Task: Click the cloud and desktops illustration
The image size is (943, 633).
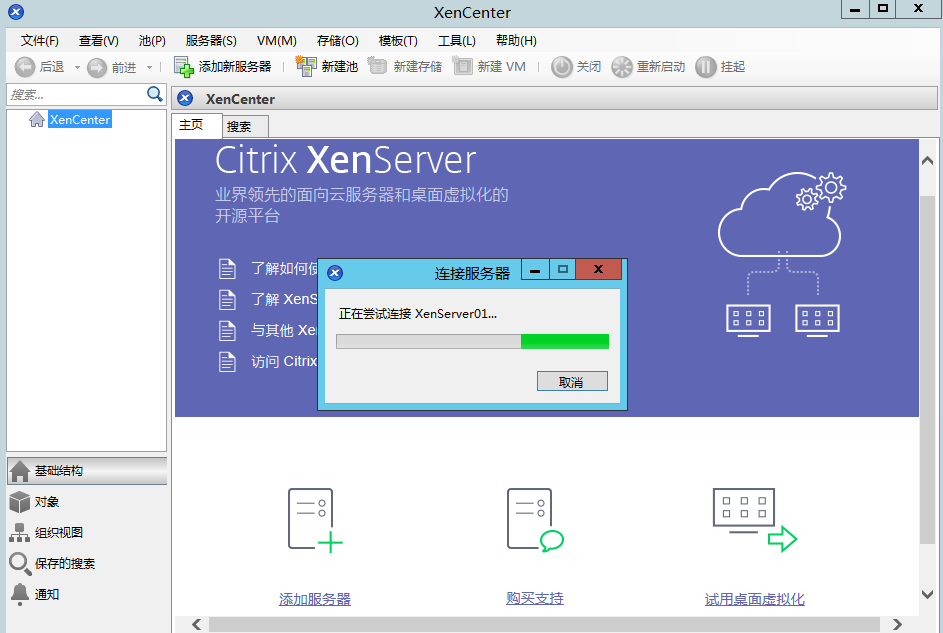Action: pyautogui.click(x=782, y=254)
